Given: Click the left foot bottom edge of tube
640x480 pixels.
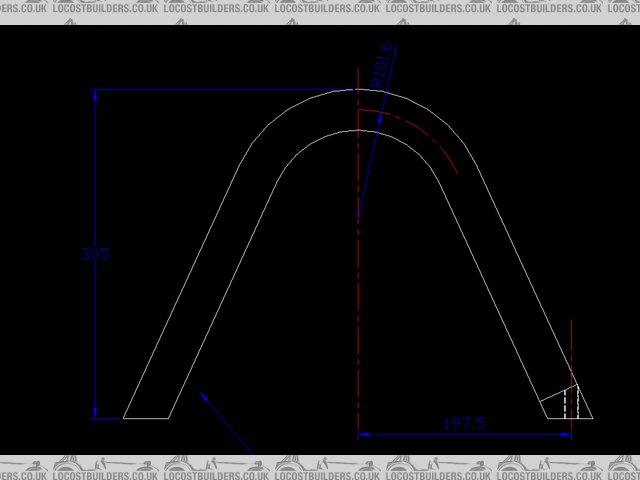Looking at the screenshot, I should pos(145,418).
